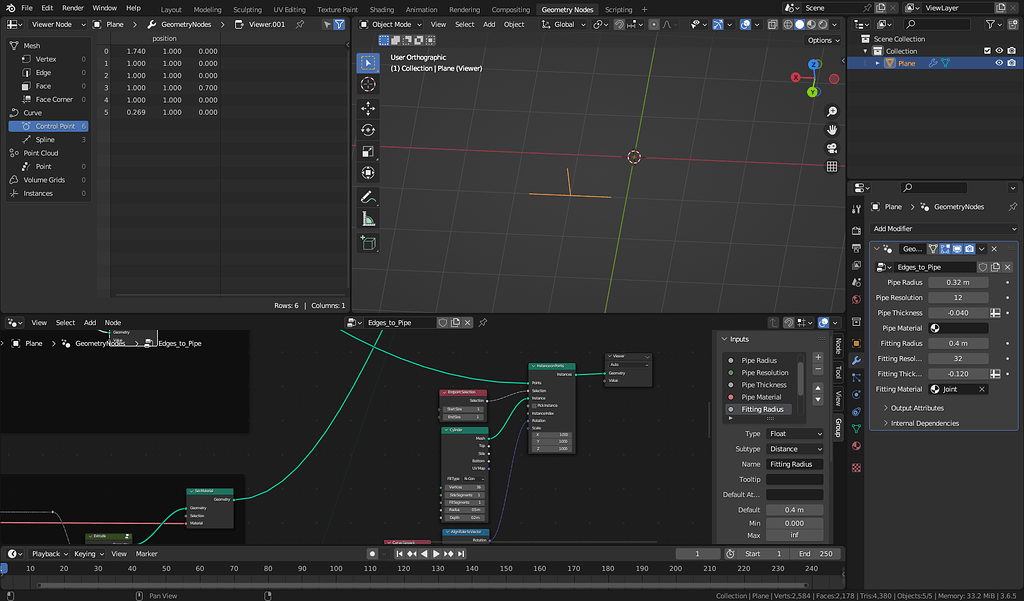Toggle visibility eye of Plane object
This screenshot has height=601, width=1024.
[x=999, y=63]
